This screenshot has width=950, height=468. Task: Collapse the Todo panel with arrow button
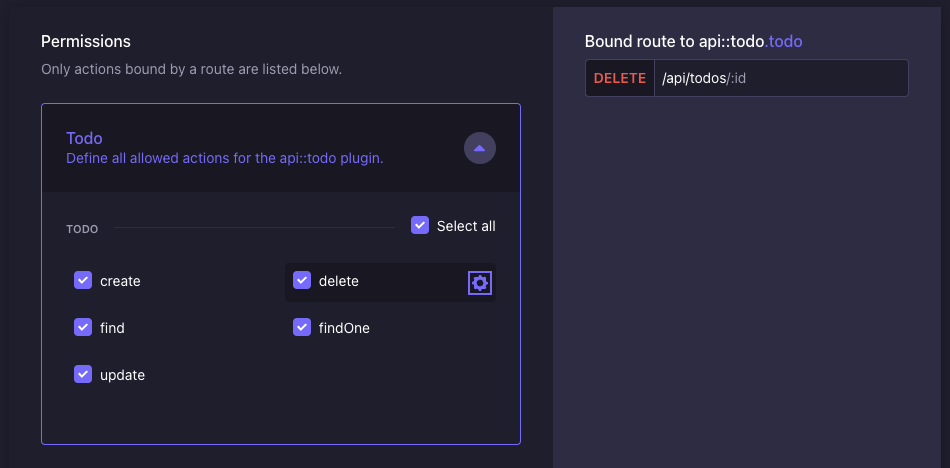(480, 148)
